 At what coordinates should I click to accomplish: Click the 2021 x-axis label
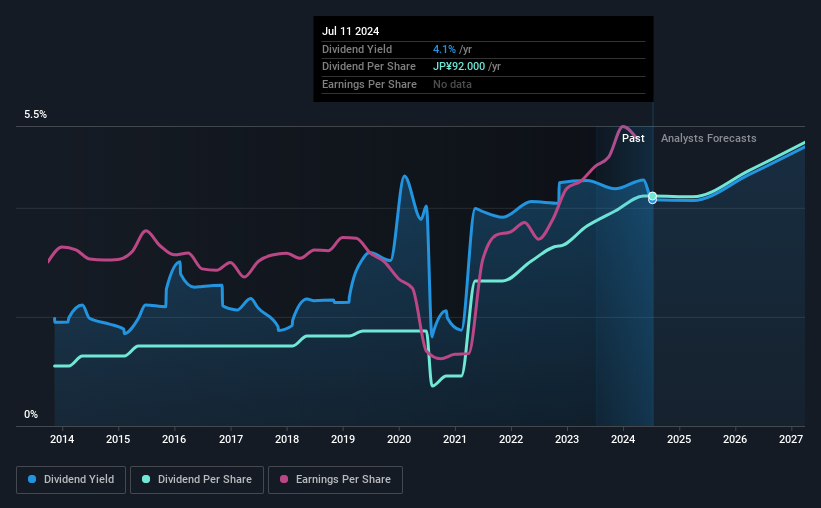454,439
